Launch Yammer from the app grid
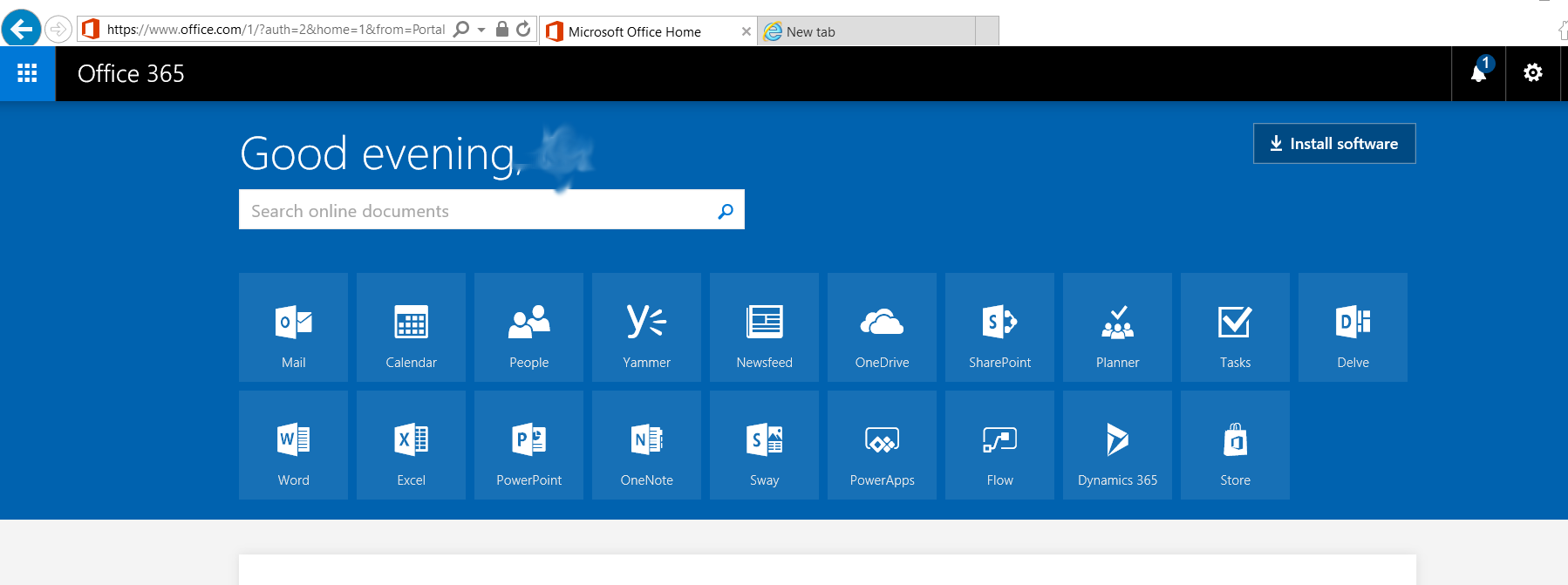This screenshot has width=1568, height=585. pos(646,328)
